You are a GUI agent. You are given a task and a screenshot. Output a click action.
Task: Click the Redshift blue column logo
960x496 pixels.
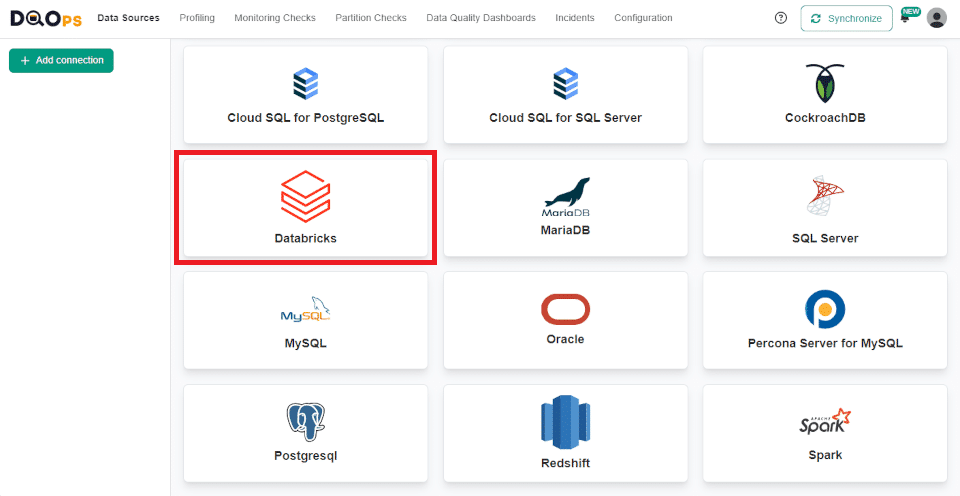click(x=565, y=423)
